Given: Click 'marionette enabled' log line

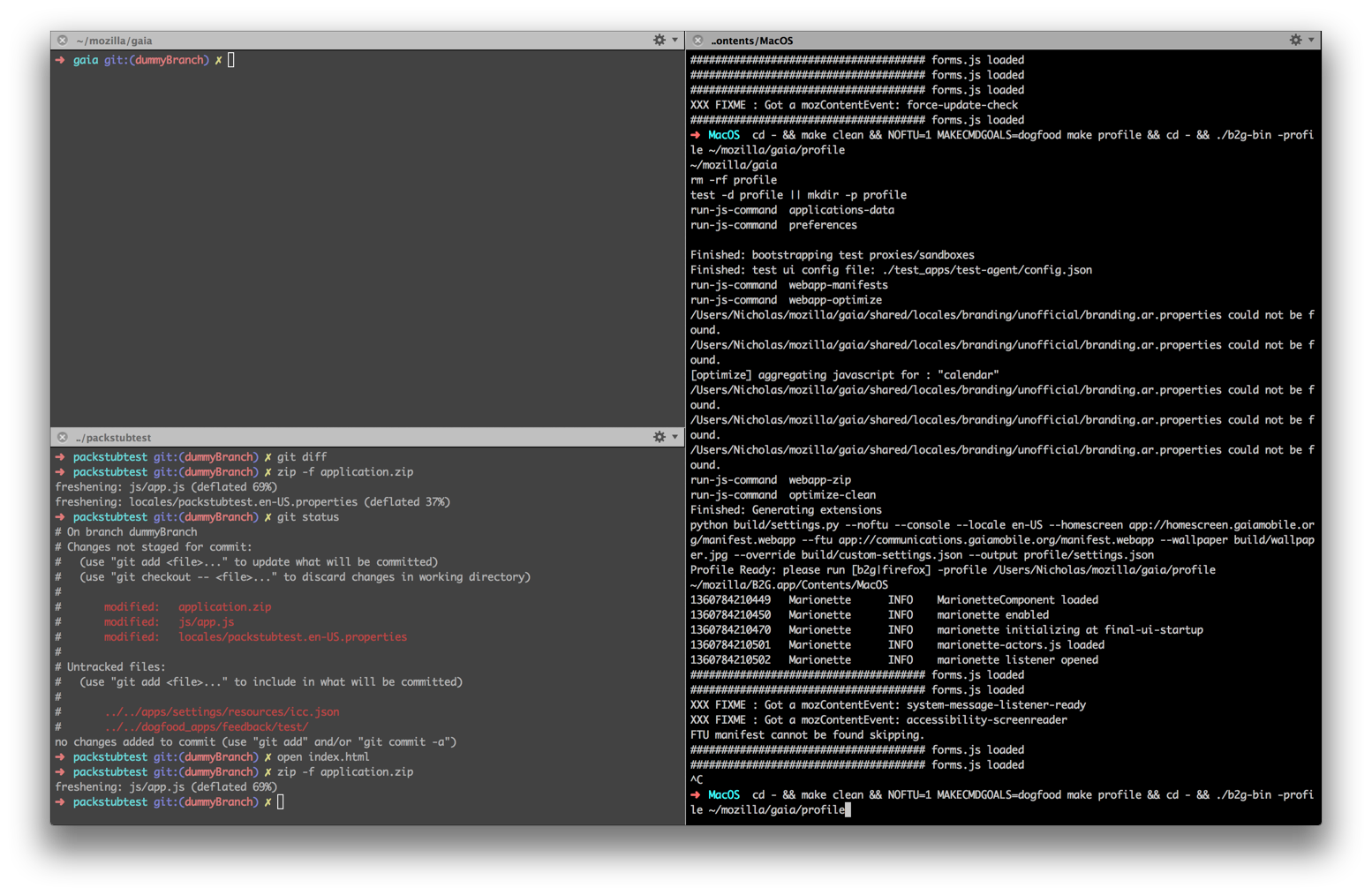Looking at the screenshot, I should [870, 615].
